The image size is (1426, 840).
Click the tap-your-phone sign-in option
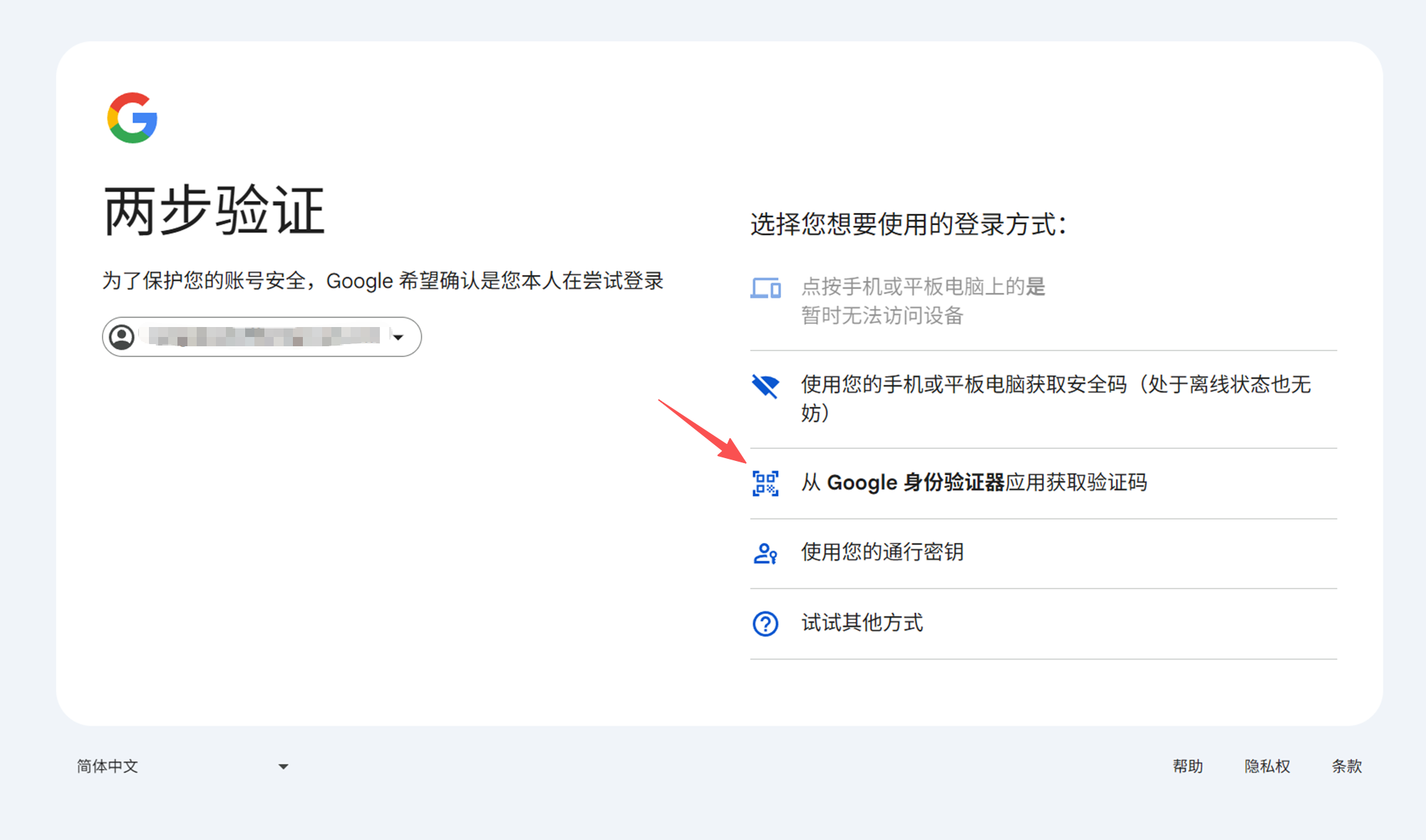[x=919, y=301]
